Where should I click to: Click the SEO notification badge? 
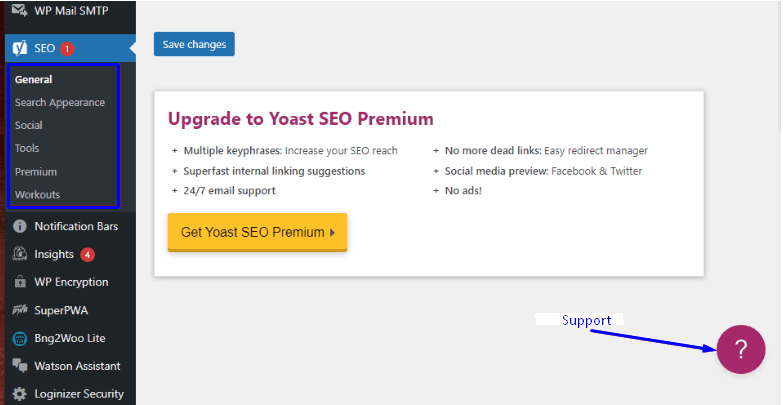pos(67,48)
